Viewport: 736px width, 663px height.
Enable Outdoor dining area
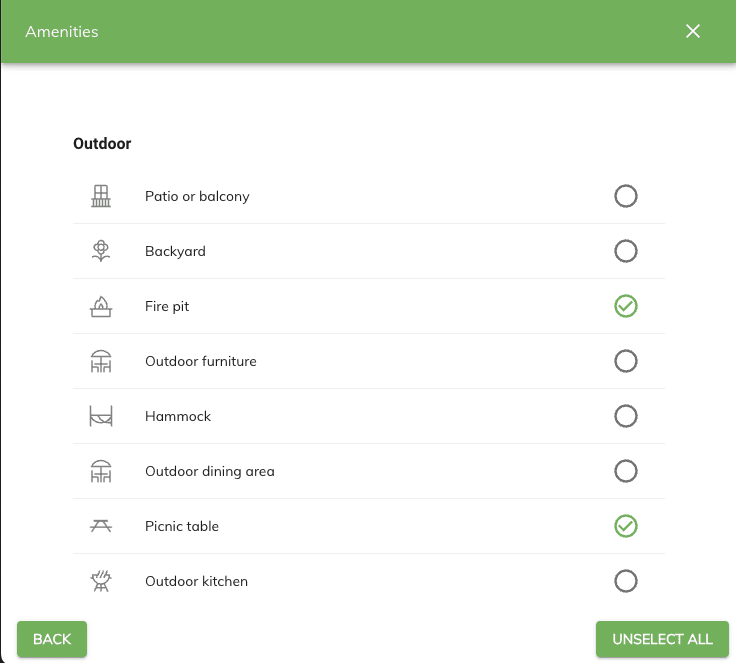point(626,471)
